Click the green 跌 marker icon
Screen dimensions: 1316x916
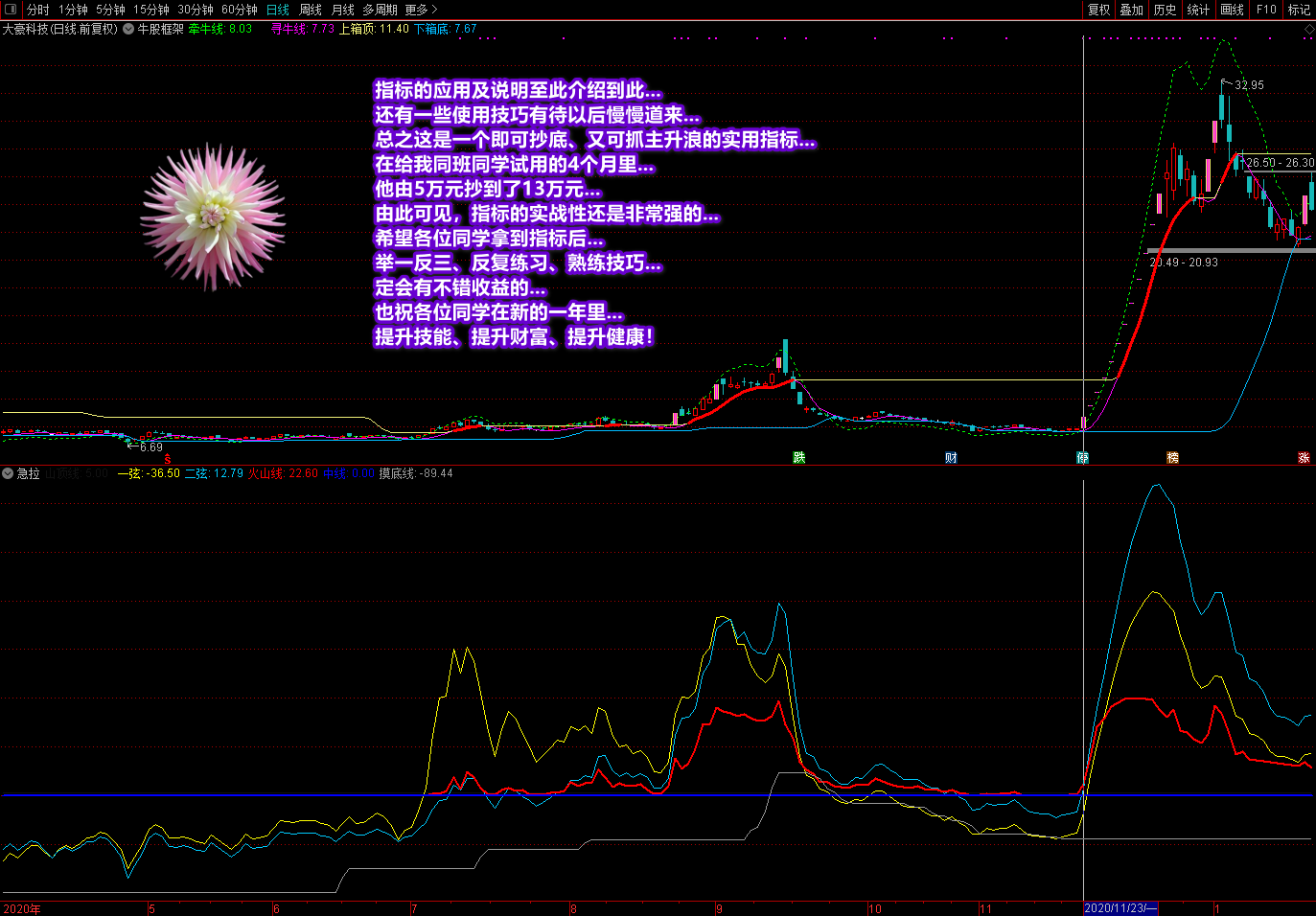point(799,458)
